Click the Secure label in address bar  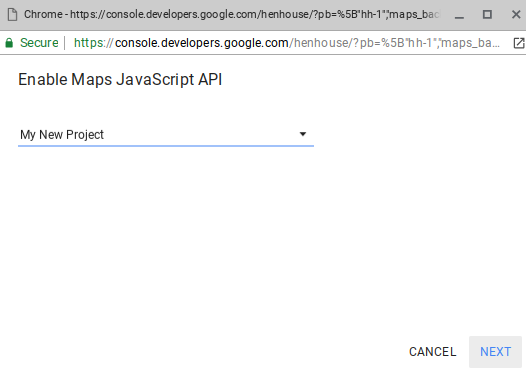(39, 43)
